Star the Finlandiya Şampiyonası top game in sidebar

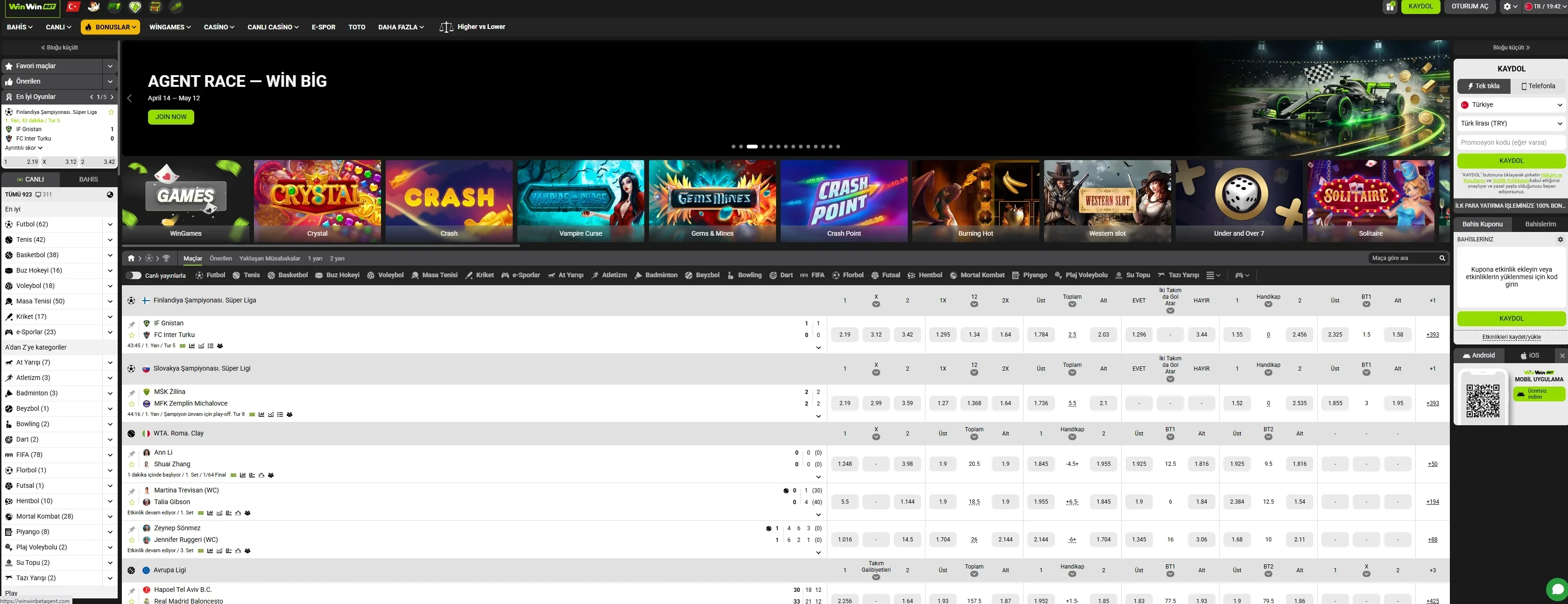(111, 112)
